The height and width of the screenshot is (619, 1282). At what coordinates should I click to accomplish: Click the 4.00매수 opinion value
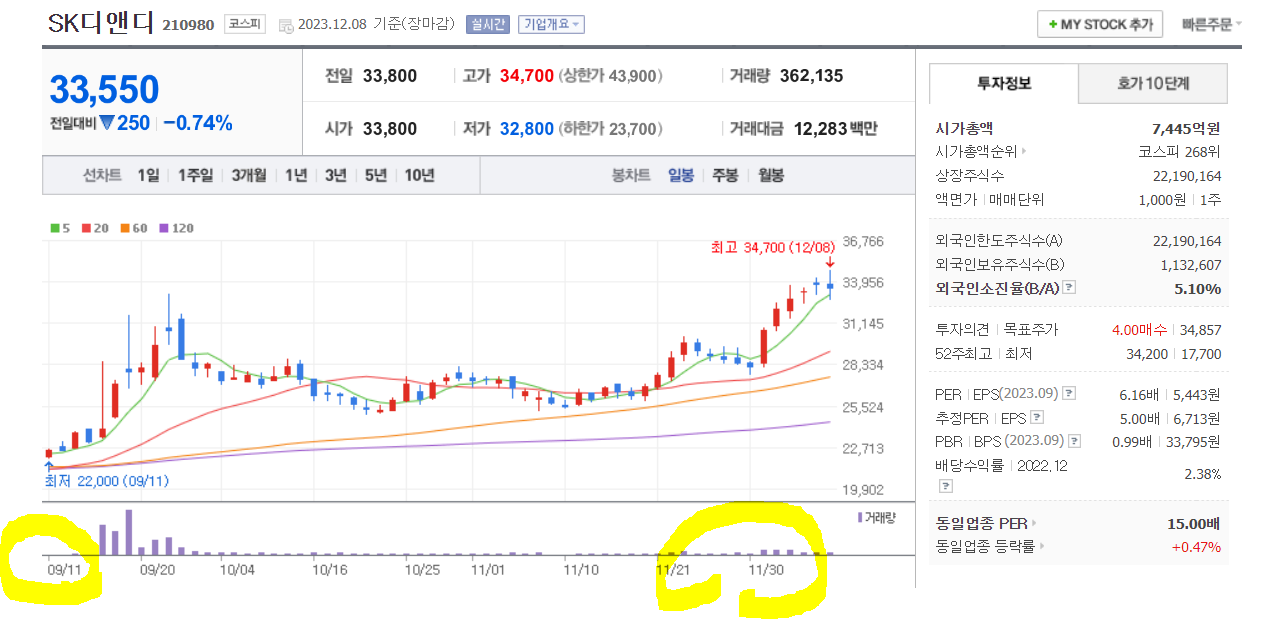[1139, 329]
